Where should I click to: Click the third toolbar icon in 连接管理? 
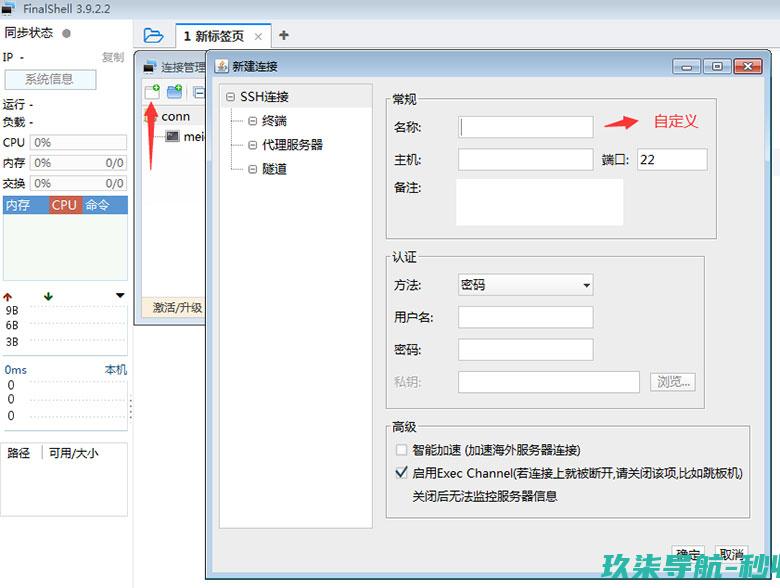pyautogui.click(x=199, y=92)
